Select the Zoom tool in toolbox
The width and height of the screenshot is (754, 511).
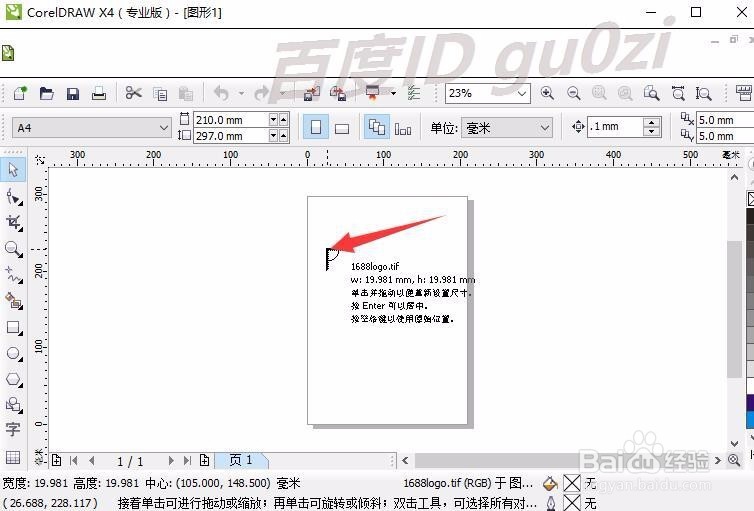click(x=13, y=249)
